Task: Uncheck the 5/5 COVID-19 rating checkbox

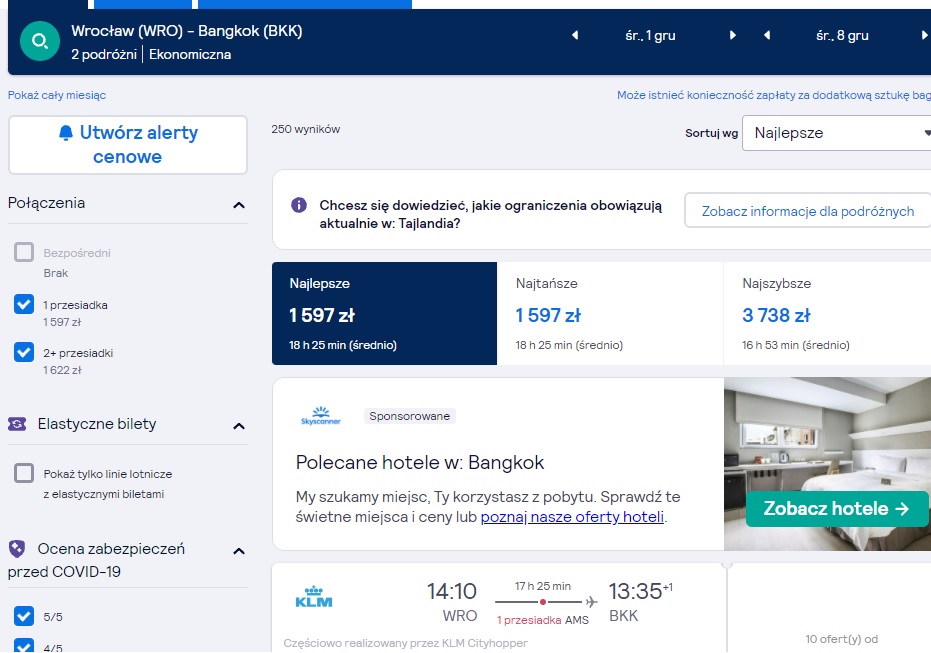Action: (x=24, y=616)
